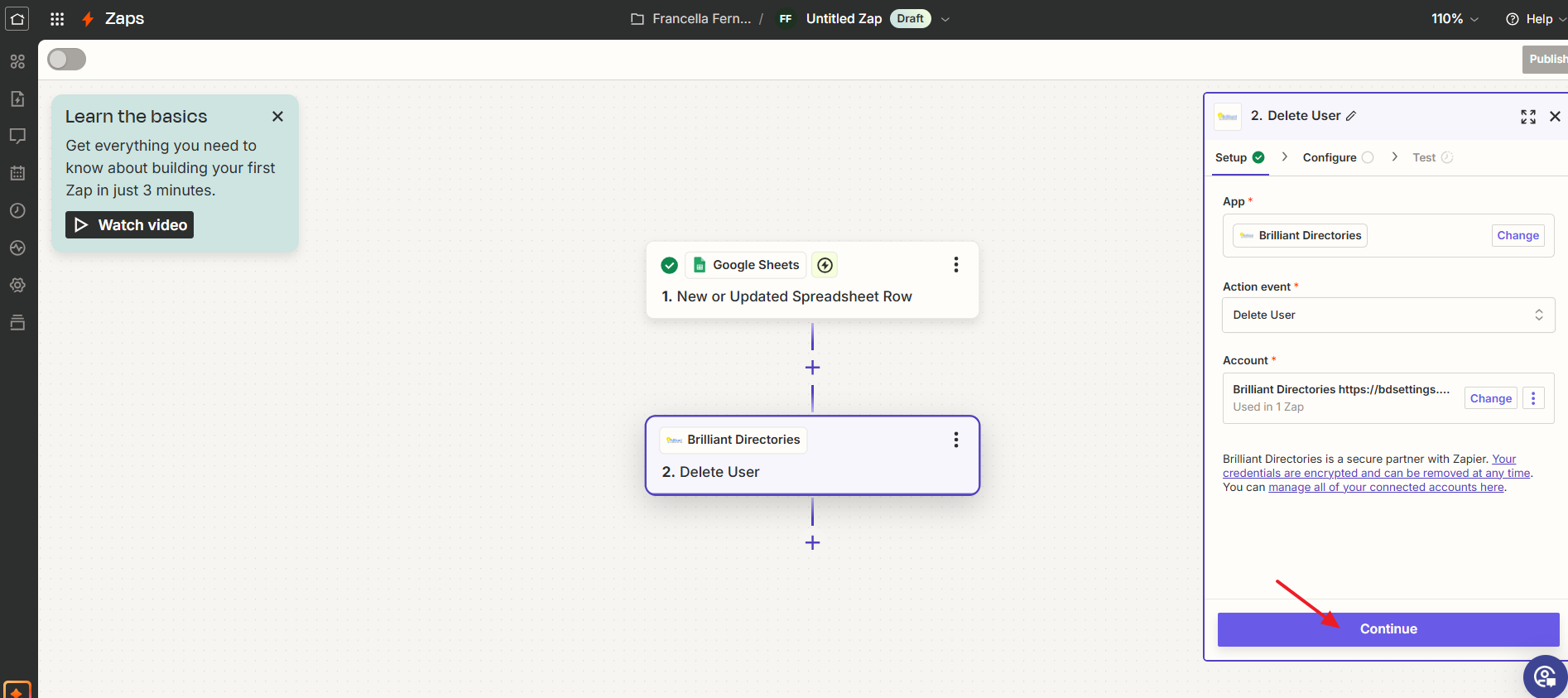Open the sidebar activity status icon
The image size is (1568, 698).
click(17, 248)
